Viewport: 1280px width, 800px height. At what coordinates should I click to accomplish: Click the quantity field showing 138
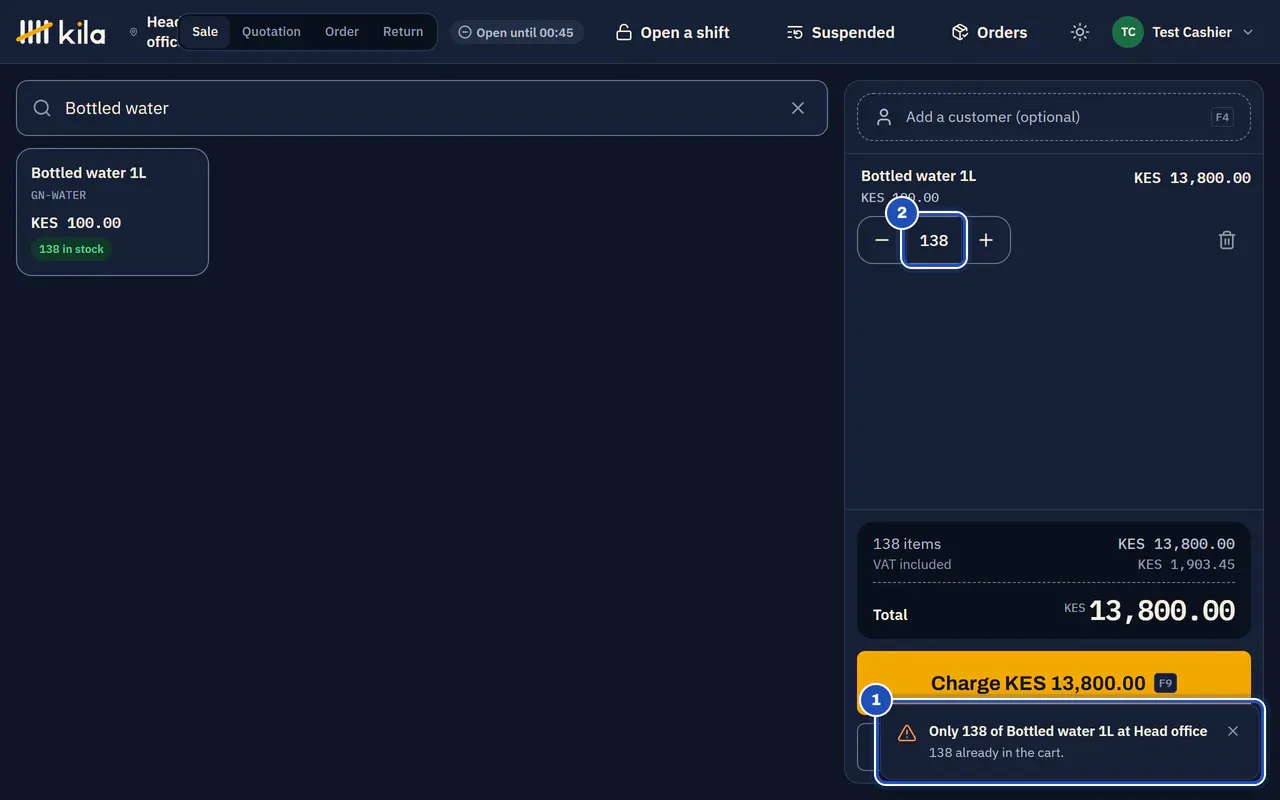coord(934,240)
